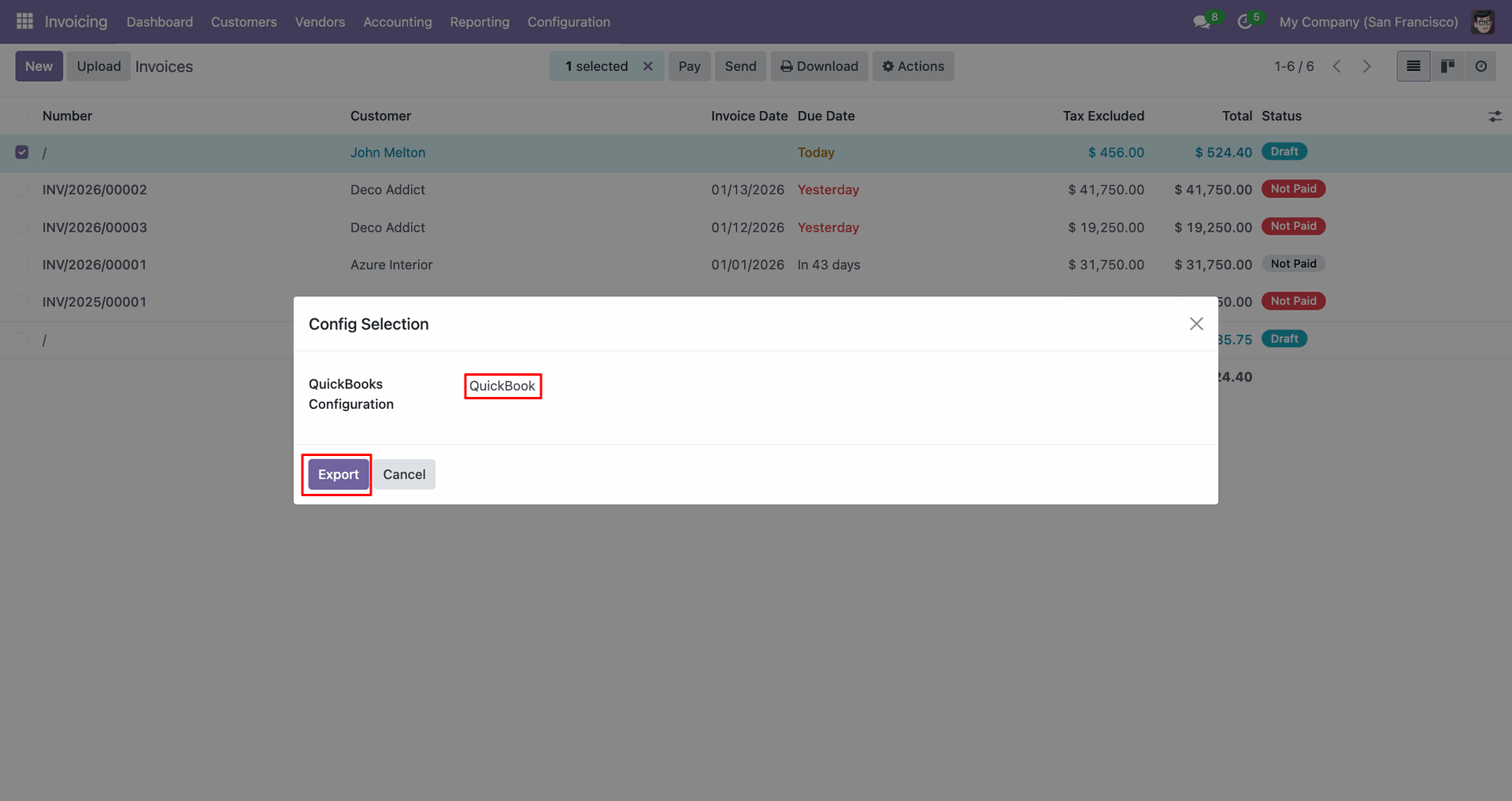Open the Reporting menu
The width and height of the screenshot is (1512, 801).
480,22
